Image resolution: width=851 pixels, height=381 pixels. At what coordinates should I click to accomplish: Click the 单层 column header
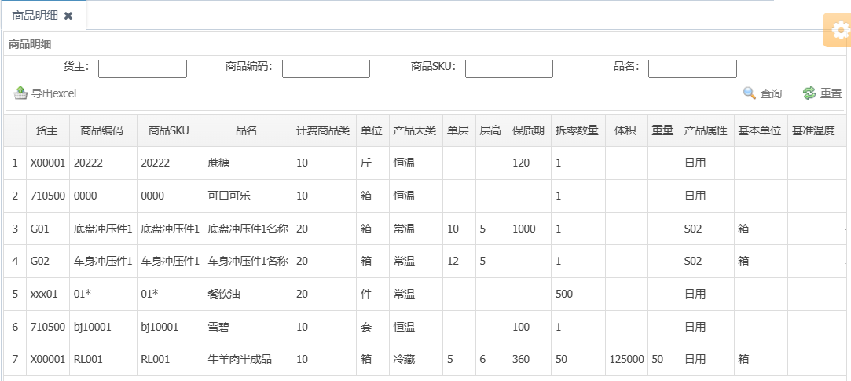(x=459, y=131)
